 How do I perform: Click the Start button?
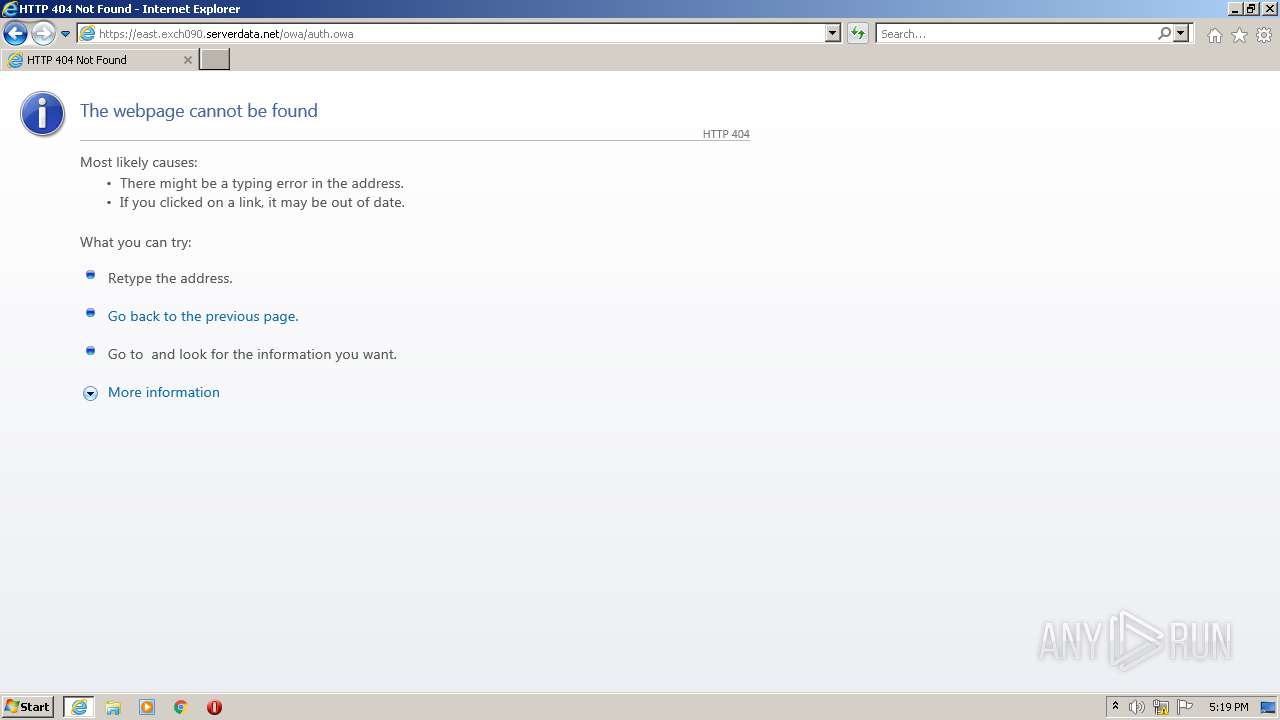coord(28,707)
